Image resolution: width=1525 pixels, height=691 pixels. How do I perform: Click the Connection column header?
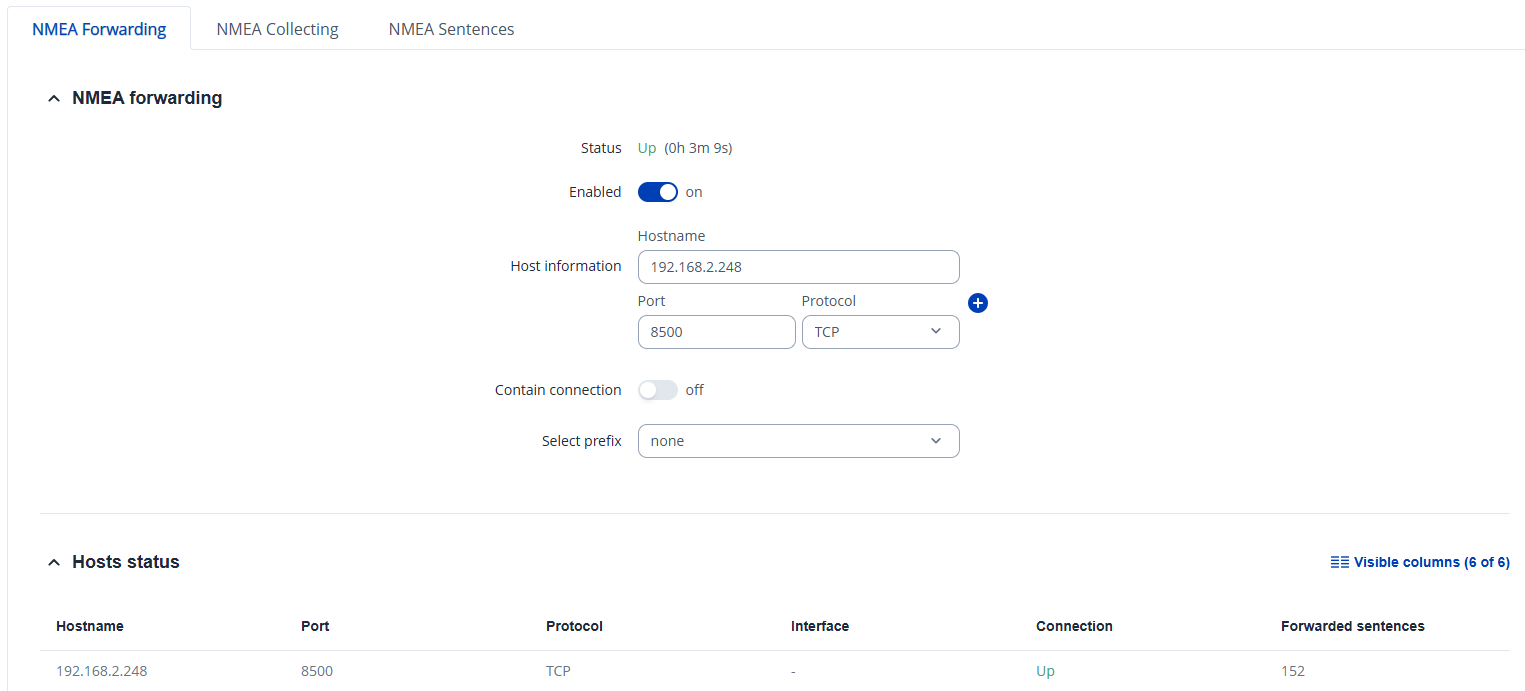click(x=1074, y=626)
